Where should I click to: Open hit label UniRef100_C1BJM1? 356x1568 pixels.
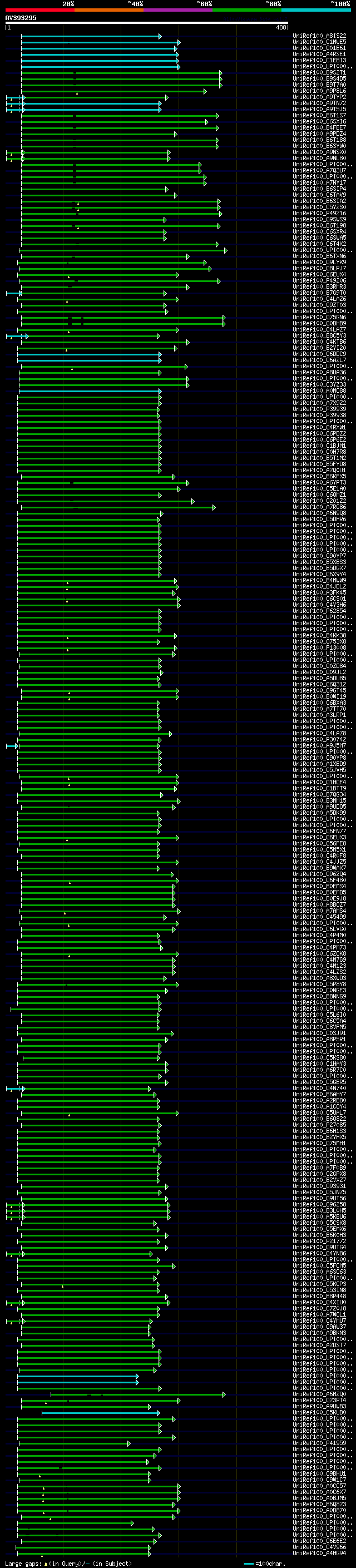pyautogui.click(x=319, y=446)
